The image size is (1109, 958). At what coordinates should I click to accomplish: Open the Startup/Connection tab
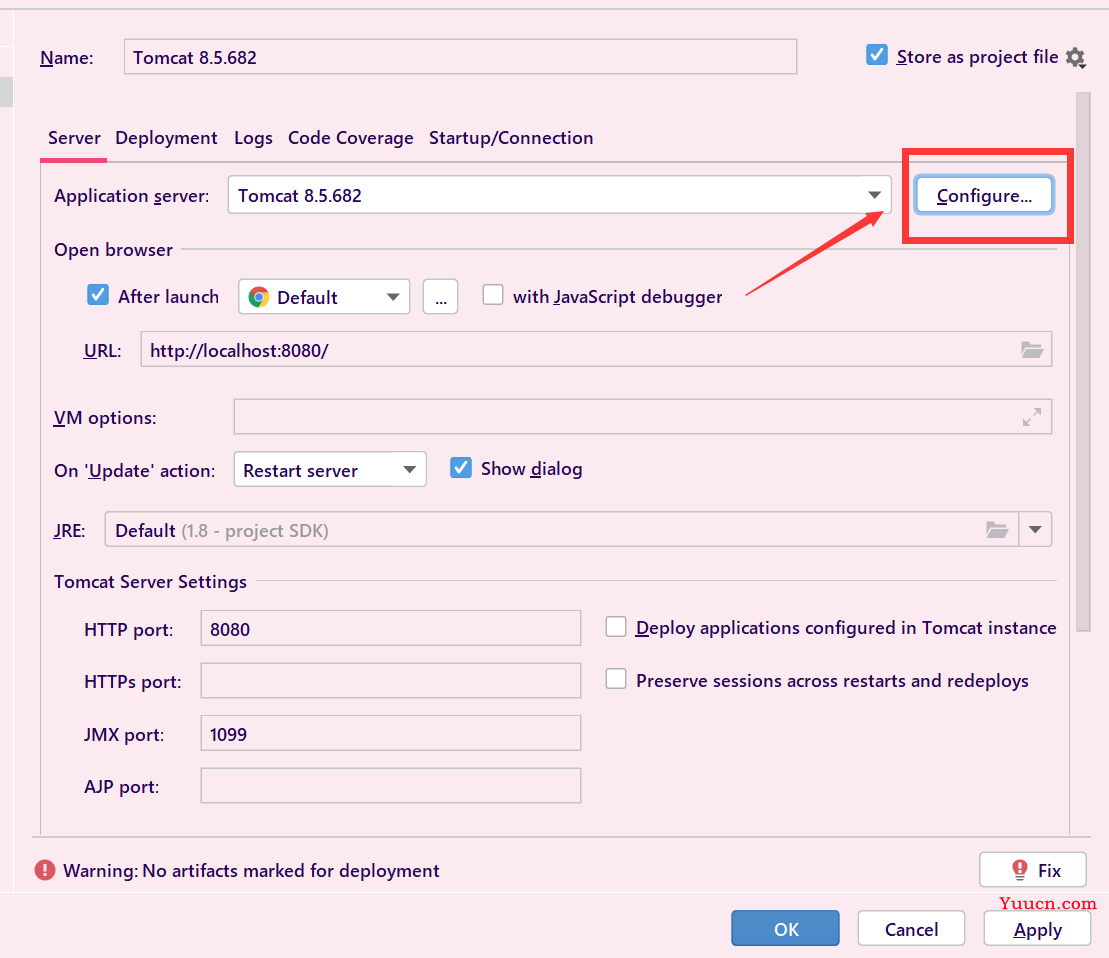coord(511,138)
